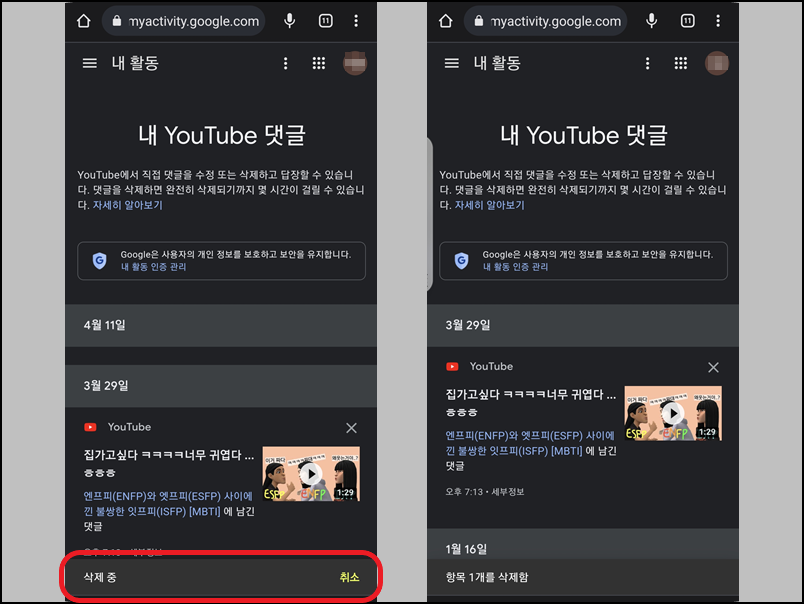Tap comment text 집가고싶다 in left screenshot

pos(169,463)
